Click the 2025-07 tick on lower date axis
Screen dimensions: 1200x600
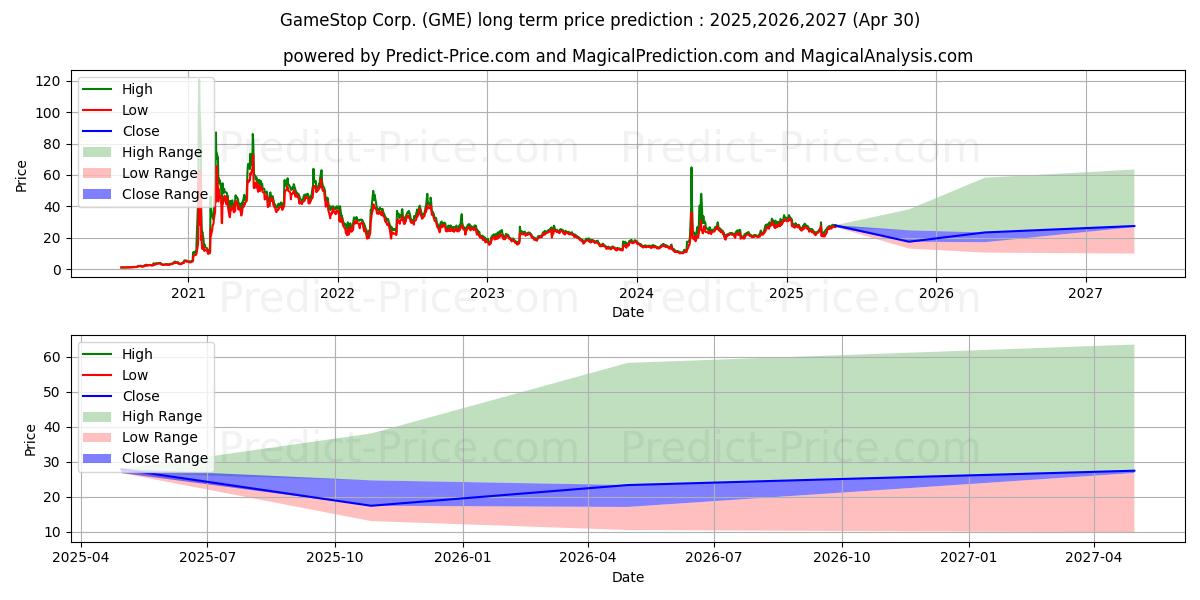pyautogui.click(x=208, y=558)
